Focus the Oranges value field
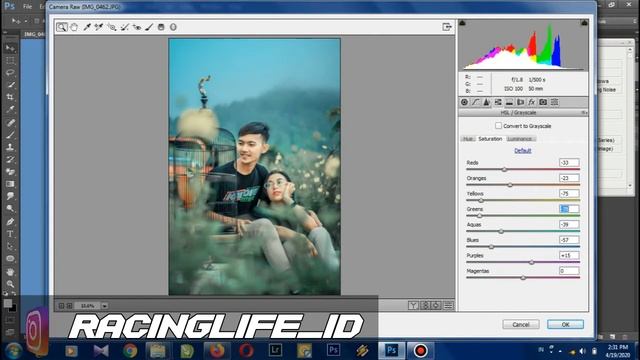This screenshot has height=360, width=640. click(x=569, y=178)
